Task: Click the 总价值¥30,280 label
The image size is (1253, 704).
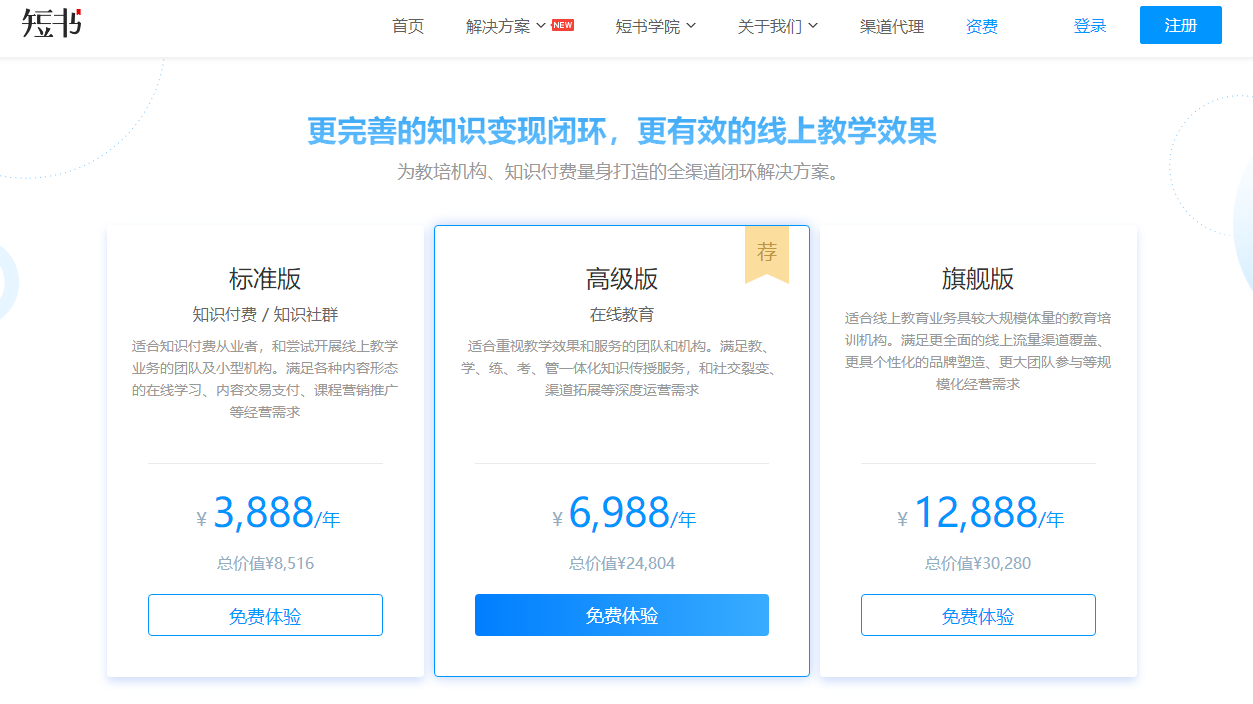Action: (x=978, y=563)
